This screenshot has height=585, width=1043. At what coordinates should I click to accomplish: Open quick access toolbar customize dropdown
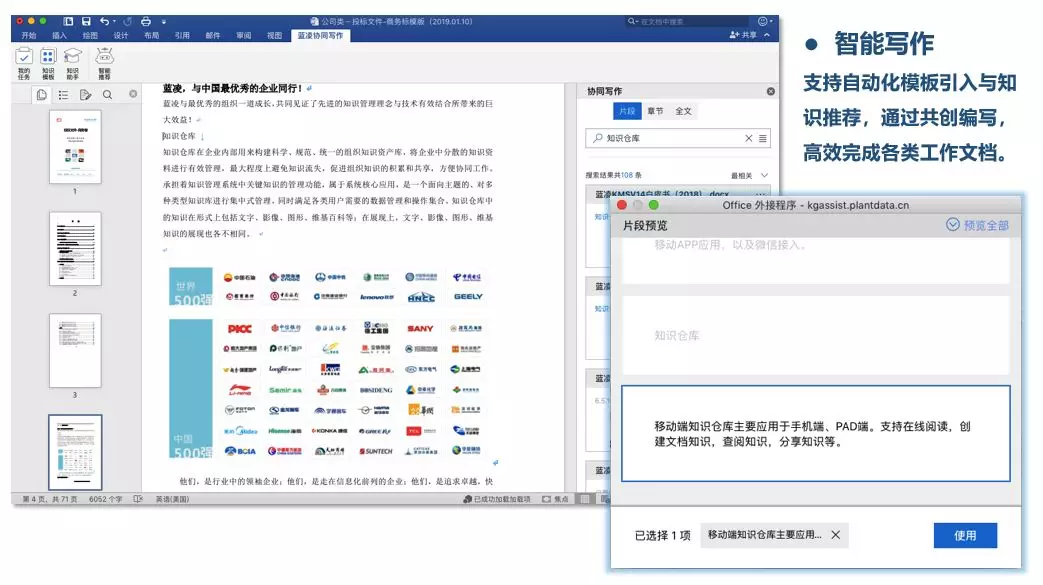[x=164, y=21]
